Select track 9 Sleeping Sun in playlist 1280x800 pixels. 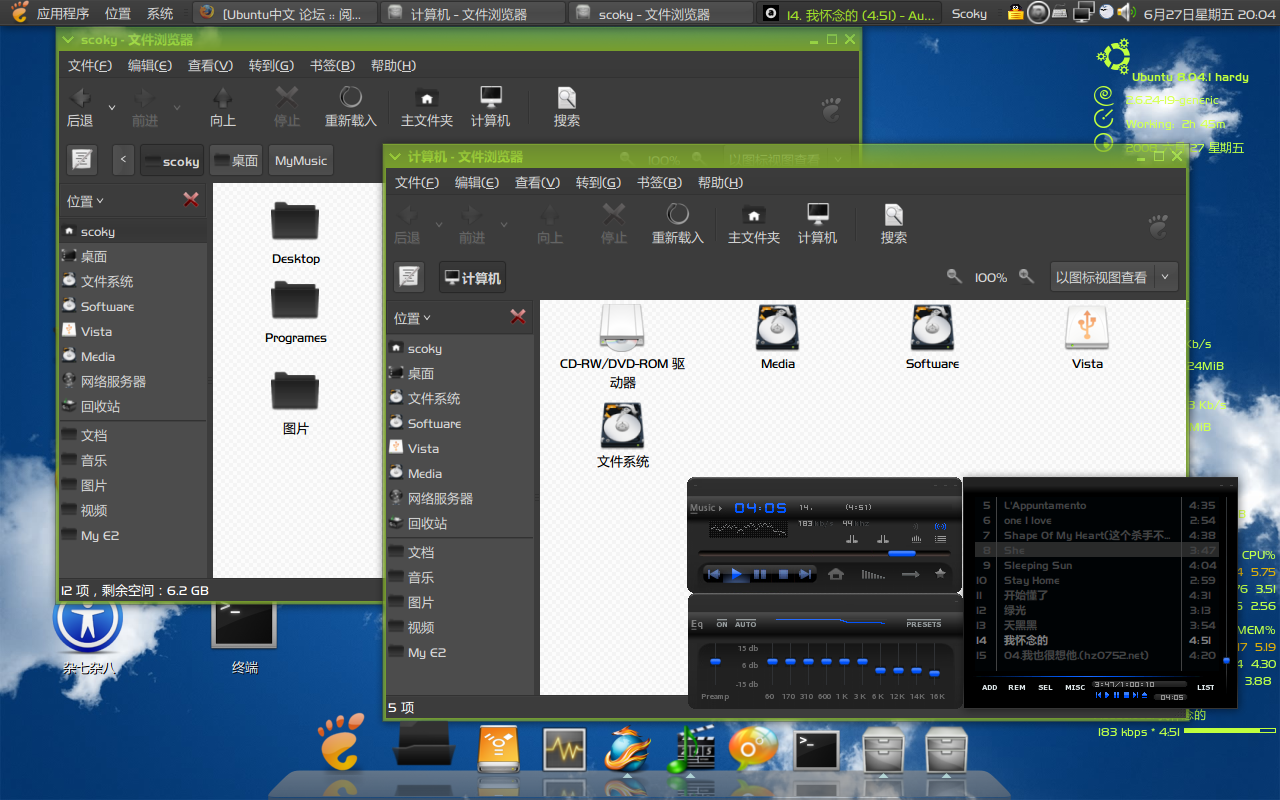click(x=1097, y=565)
